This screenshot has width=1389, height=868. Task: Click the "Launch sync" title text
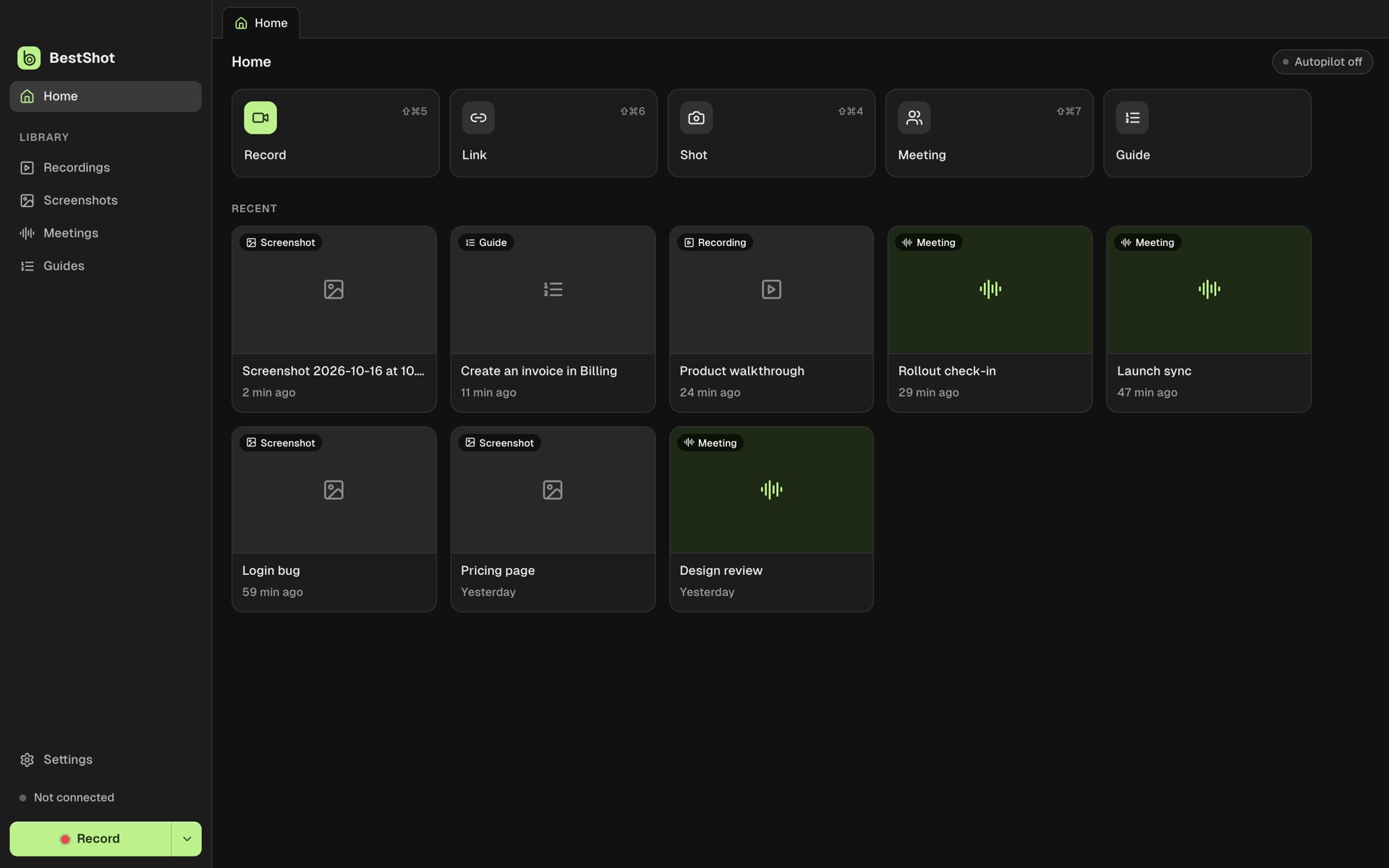[x=1154, y=371]
